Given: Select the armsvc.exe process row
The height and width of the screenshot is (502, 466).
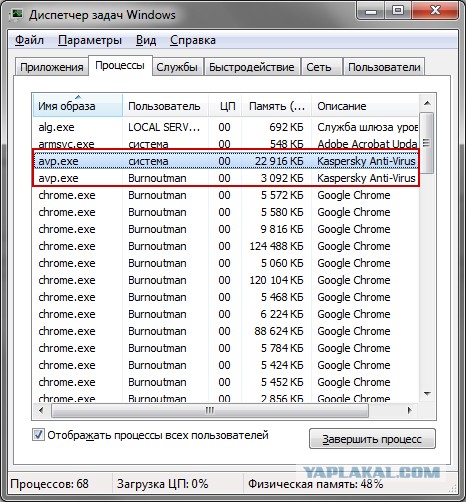Looking at the screenshot, I should pos(226,143).
